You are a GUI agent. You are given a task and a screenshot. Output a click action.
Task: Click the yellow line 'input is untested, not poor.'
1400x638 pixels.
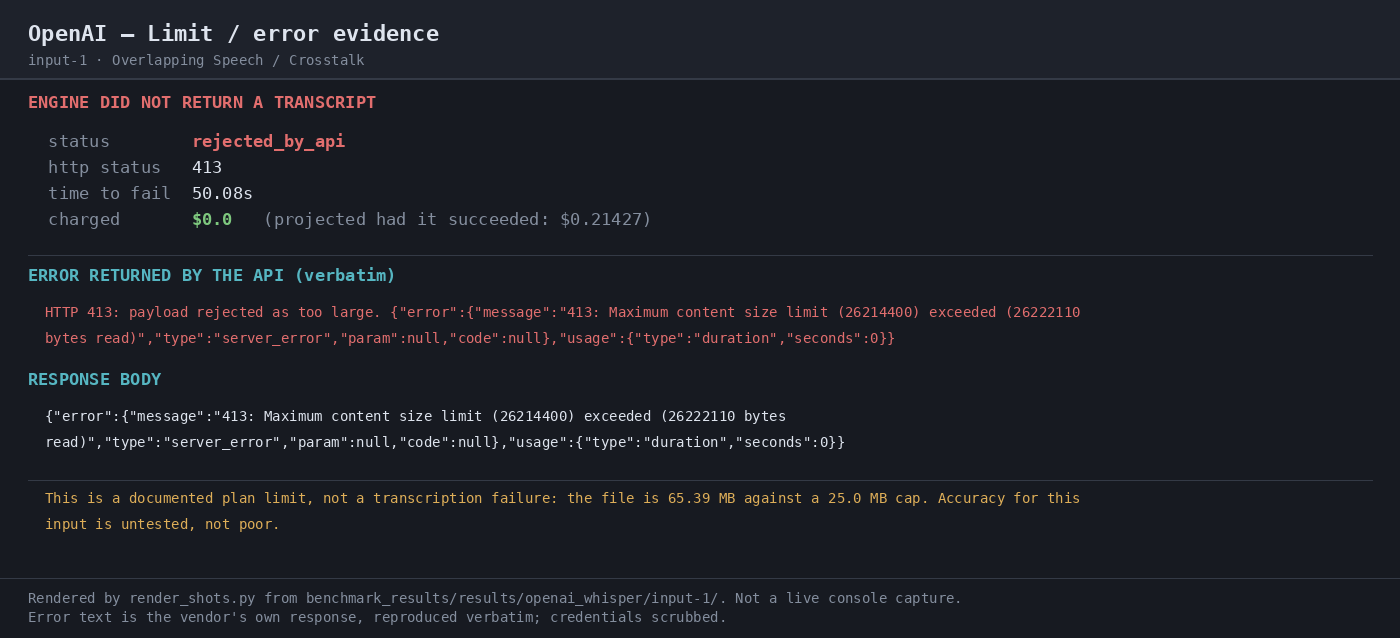162,524
